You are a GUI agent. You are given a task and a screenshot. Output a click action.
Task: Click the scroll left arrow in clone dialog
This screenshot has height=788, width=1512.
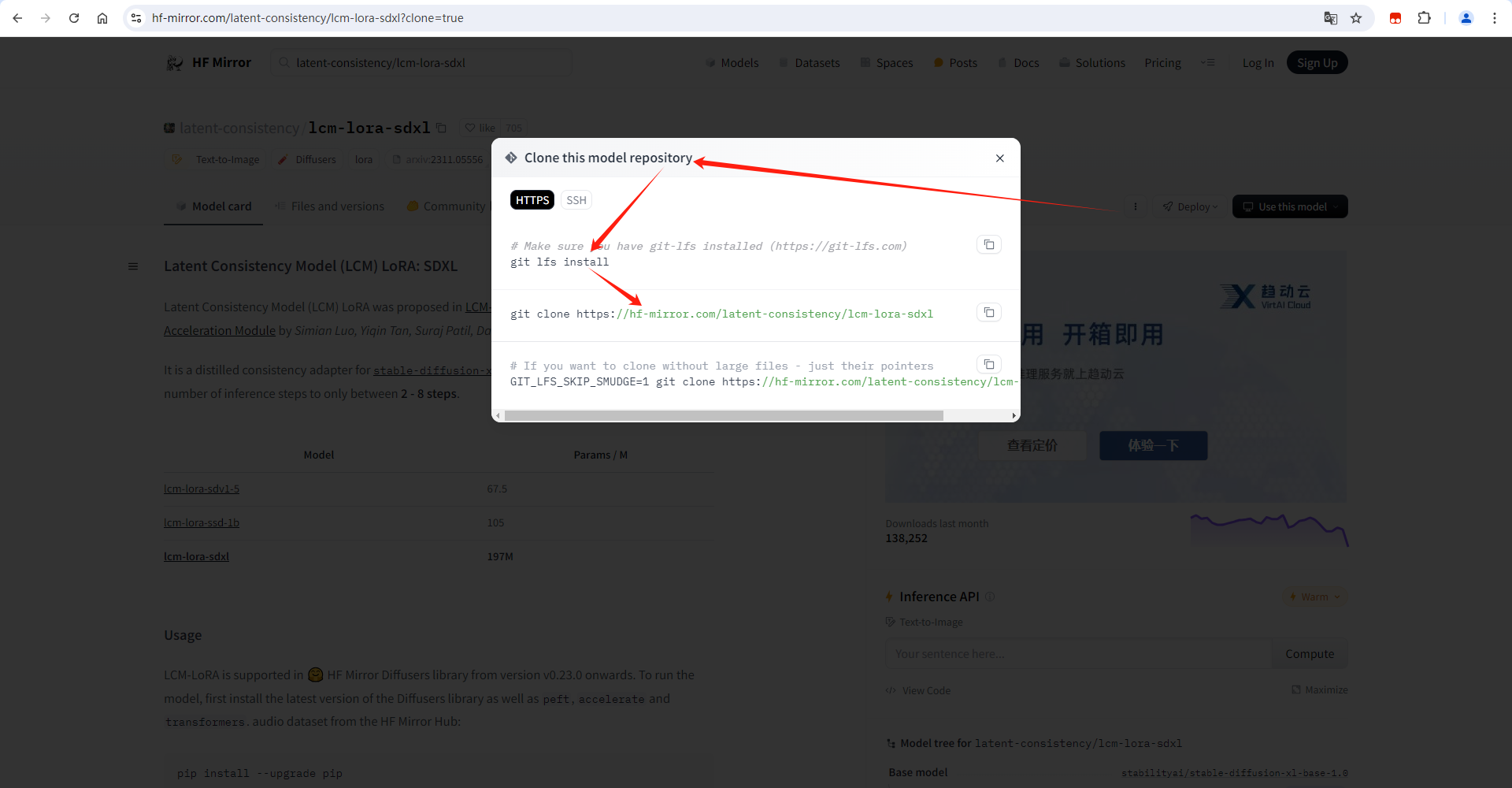498,415
